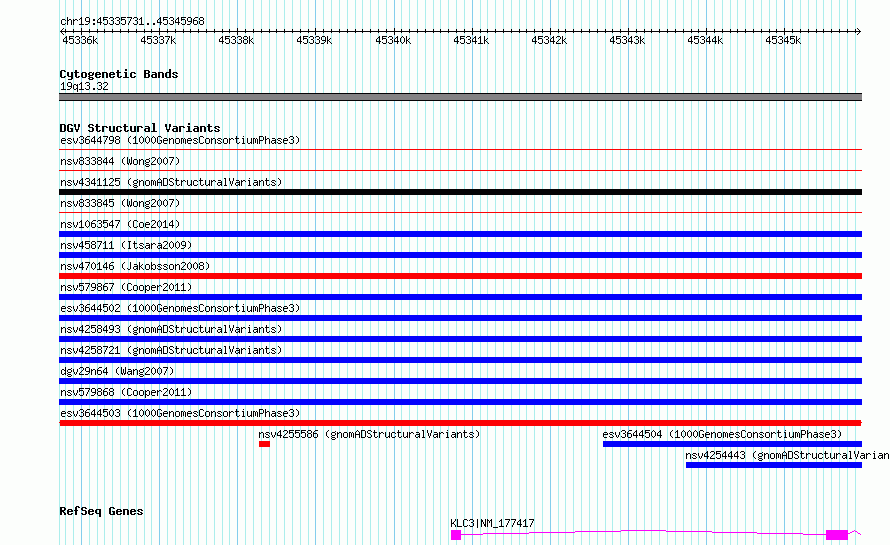Open variant nsv4258493 (gnomADStructuralVariants) label
Viewport: 890px width, 545px height.
tap(171, 329)
